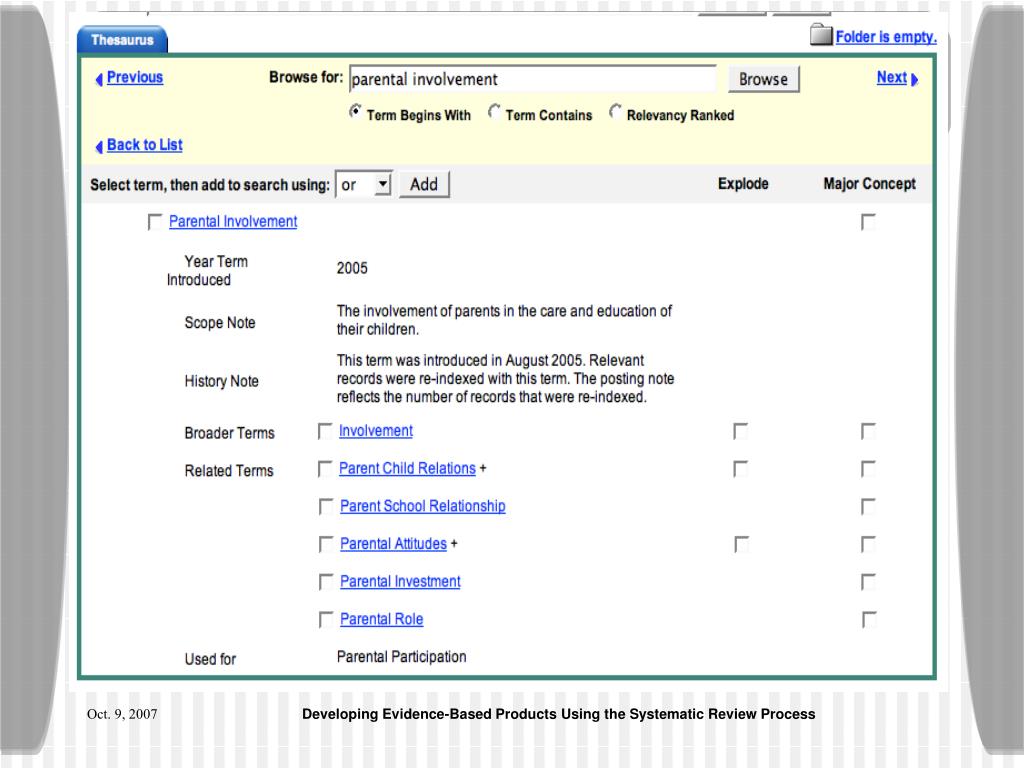Click the 'Explode' column header
This screenshot has height=768, width=1024.
(x=743, y=184)
